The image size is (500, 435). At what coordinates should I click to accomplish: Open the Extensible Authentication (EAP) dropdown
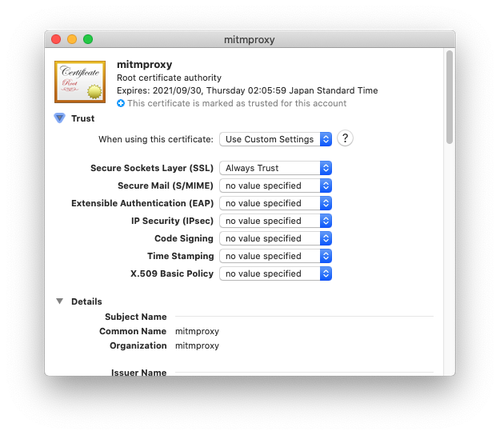(x=275, y=203)
